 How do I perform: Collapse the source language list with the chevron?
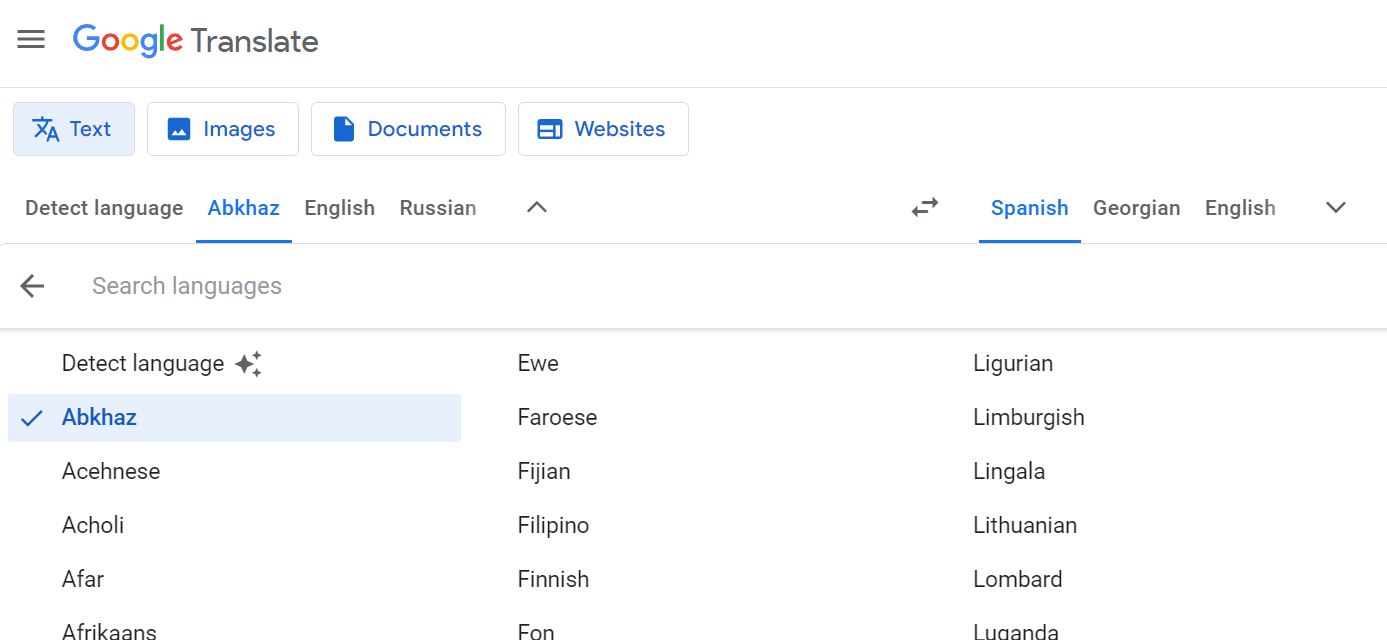point(536,207)
